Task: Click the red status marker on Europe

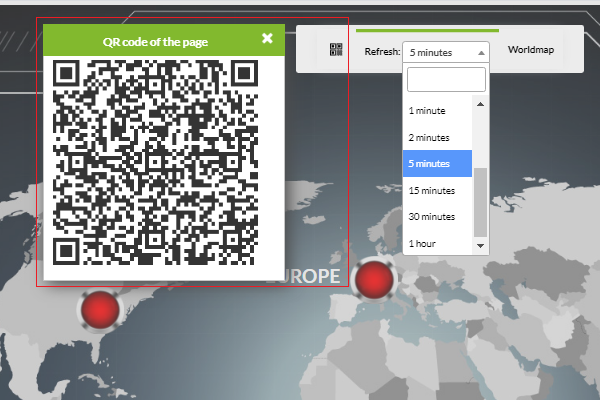Action: tap(374, 280)
